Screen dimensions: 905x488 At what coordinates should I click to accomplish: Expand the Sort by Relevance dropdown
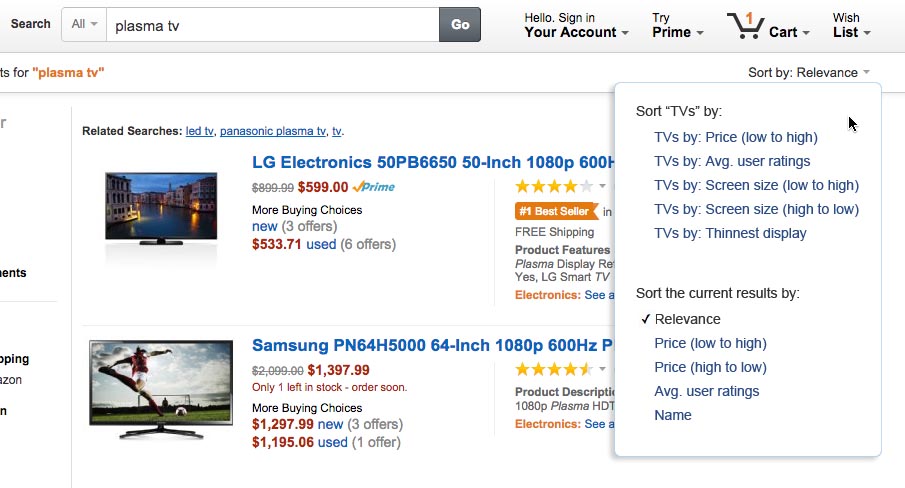click(x=808, y=72)
